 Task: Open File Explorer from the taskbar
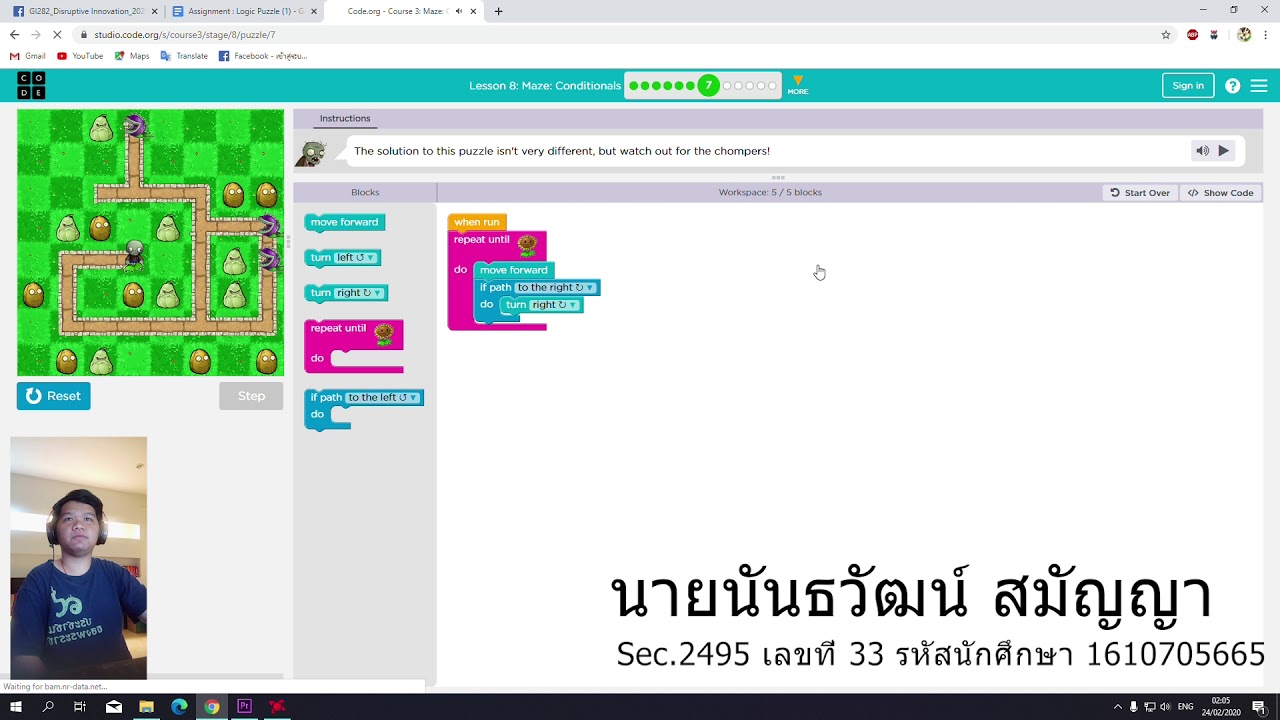point(146,707)
